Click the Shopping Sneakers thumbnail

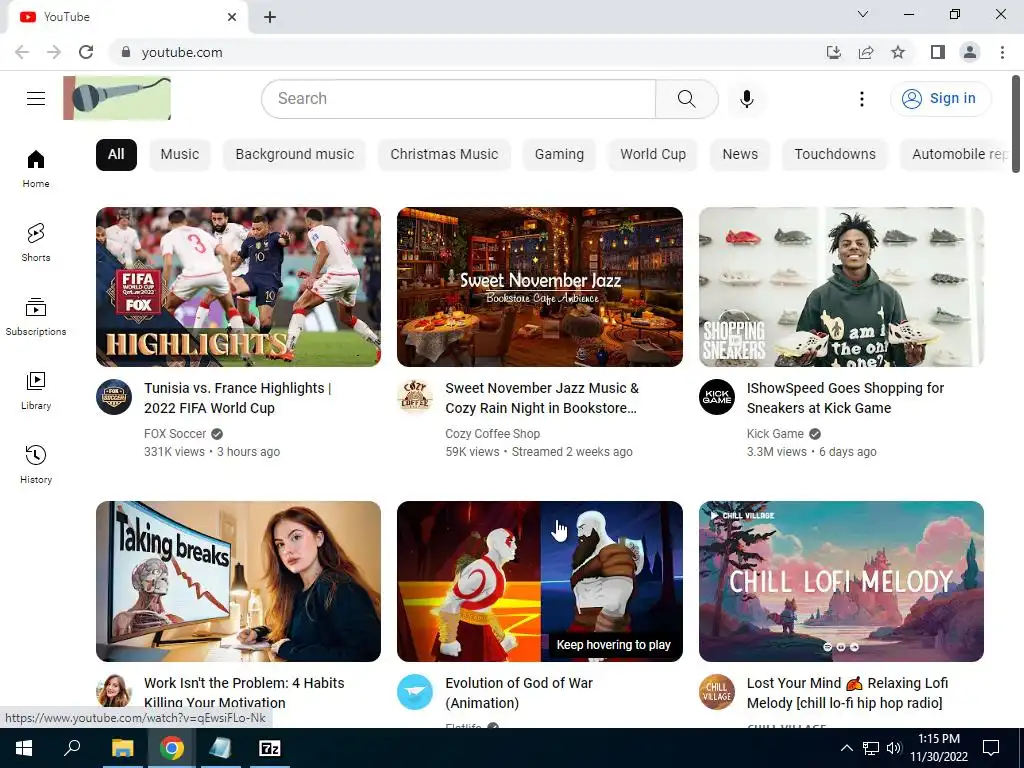[x=841, y=287]
